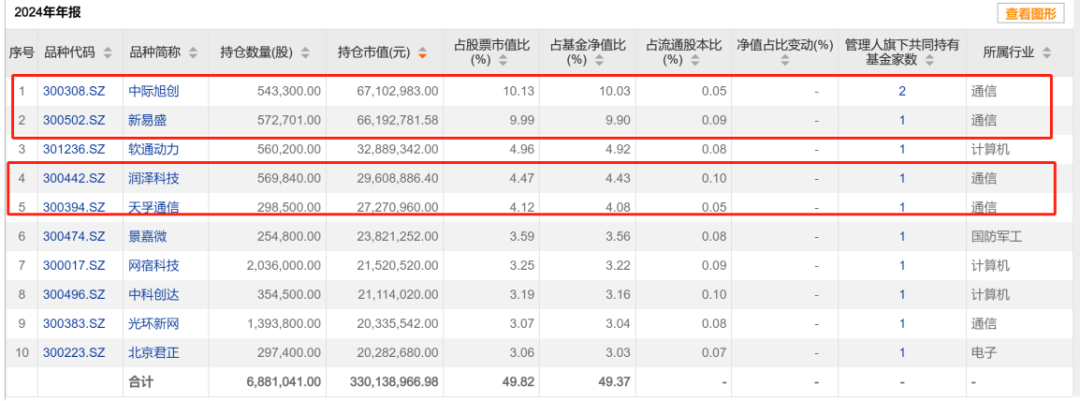Select stock ratio 10.13 for 中际旭创
Viewport: 1080px width, 401px height.
[521, 91]
